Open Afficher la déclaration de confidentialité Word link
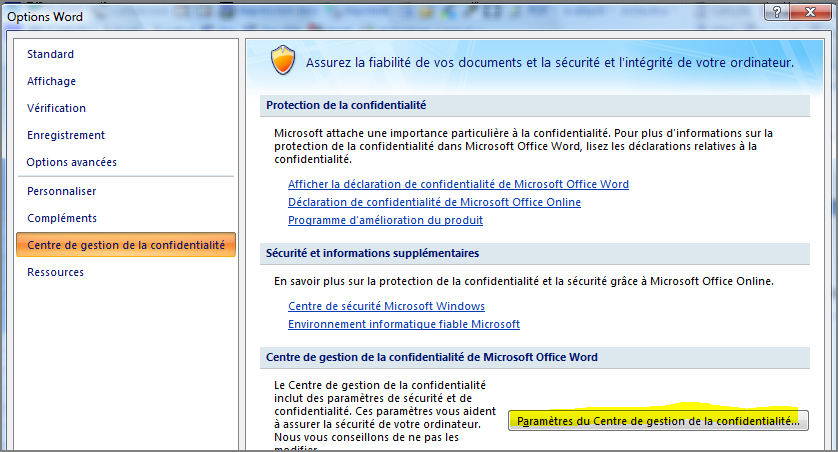The image size is (838, 452). pyautogui.click(x=458, y=184)
